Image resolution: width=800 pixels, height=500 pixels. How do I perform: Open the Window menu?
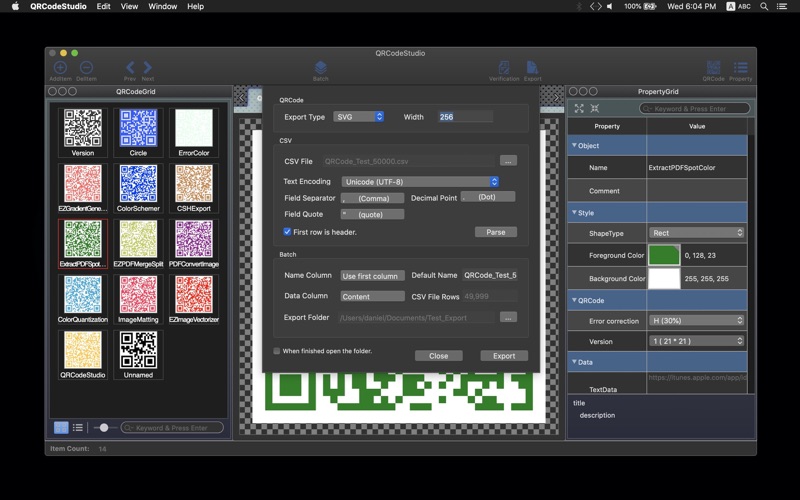pyautogui.click(x=162, y=7)
